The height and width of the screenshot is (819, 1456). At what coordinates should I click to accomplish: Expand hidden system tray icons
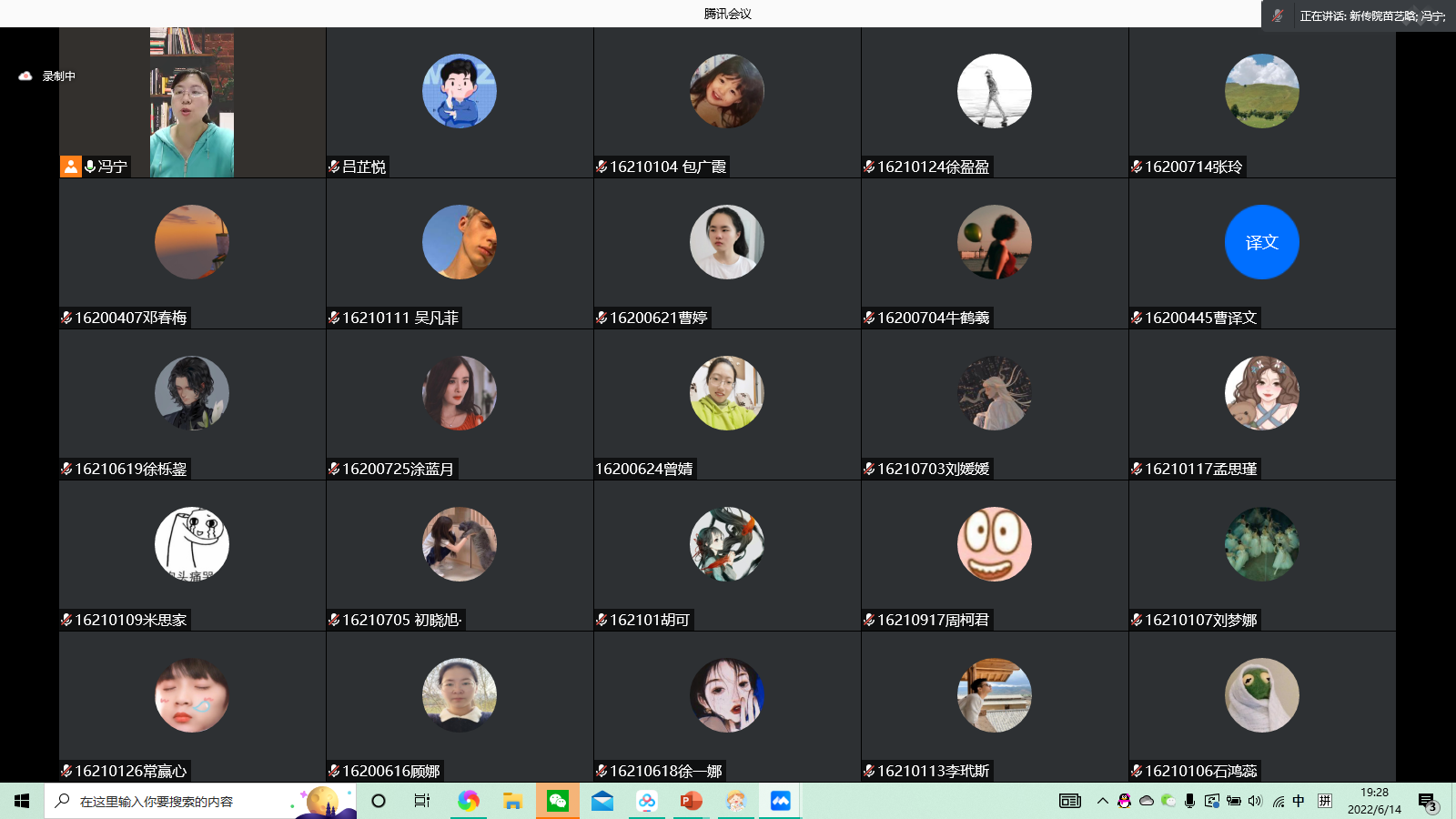click(x=1102, y=801)
